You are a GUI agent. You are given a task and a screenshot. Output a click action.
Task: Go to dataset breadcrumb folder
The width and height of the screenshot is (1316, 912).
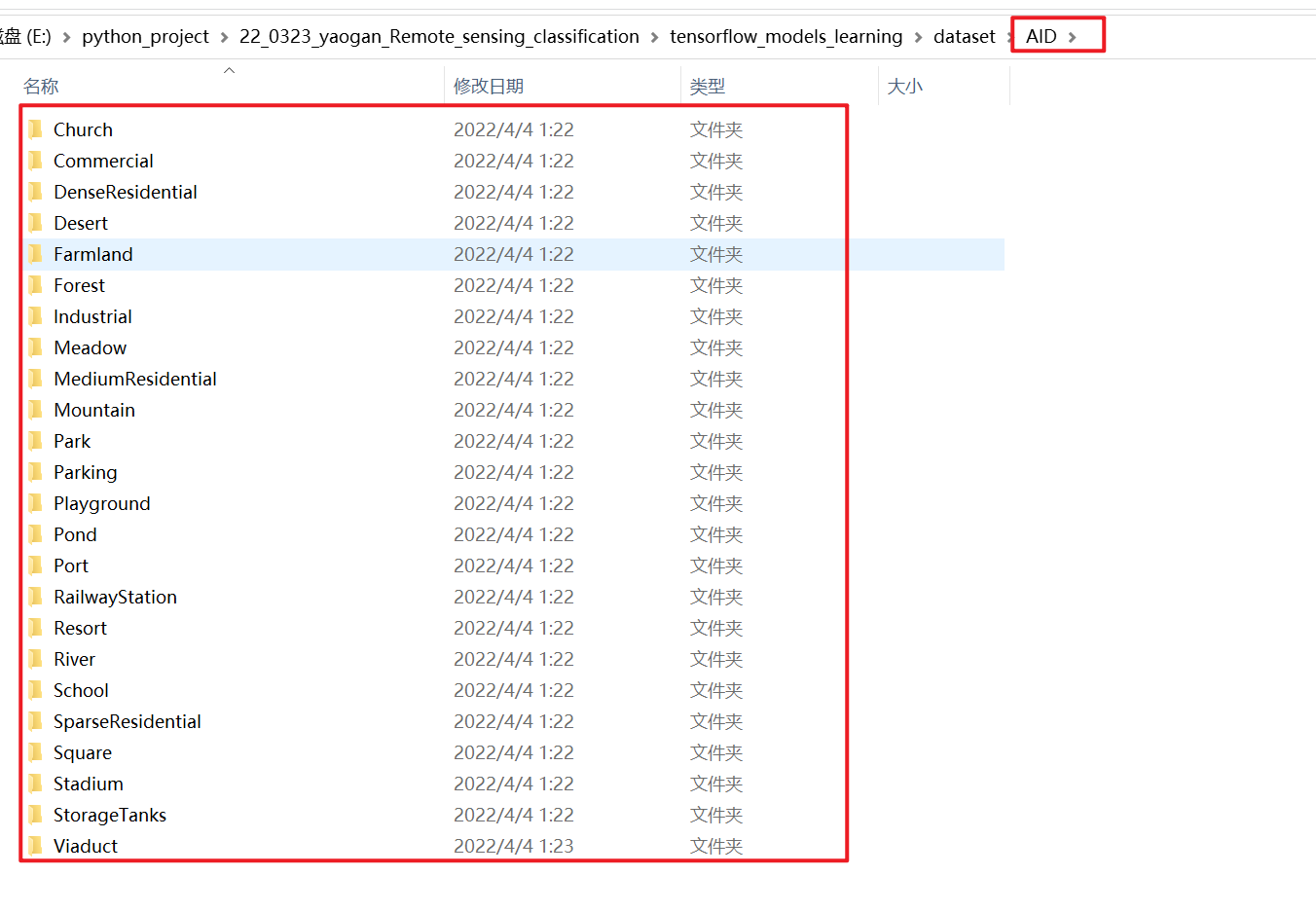965,37
